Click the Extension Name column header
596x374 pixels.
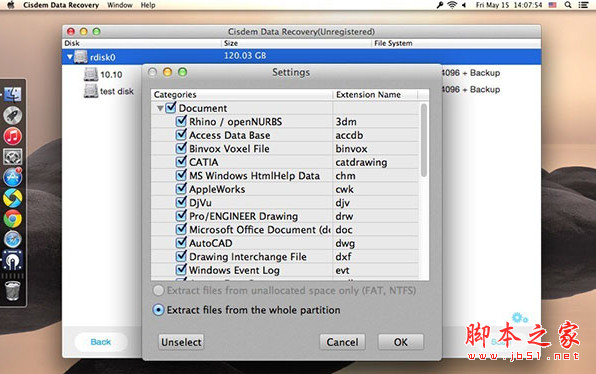point(375,94)
